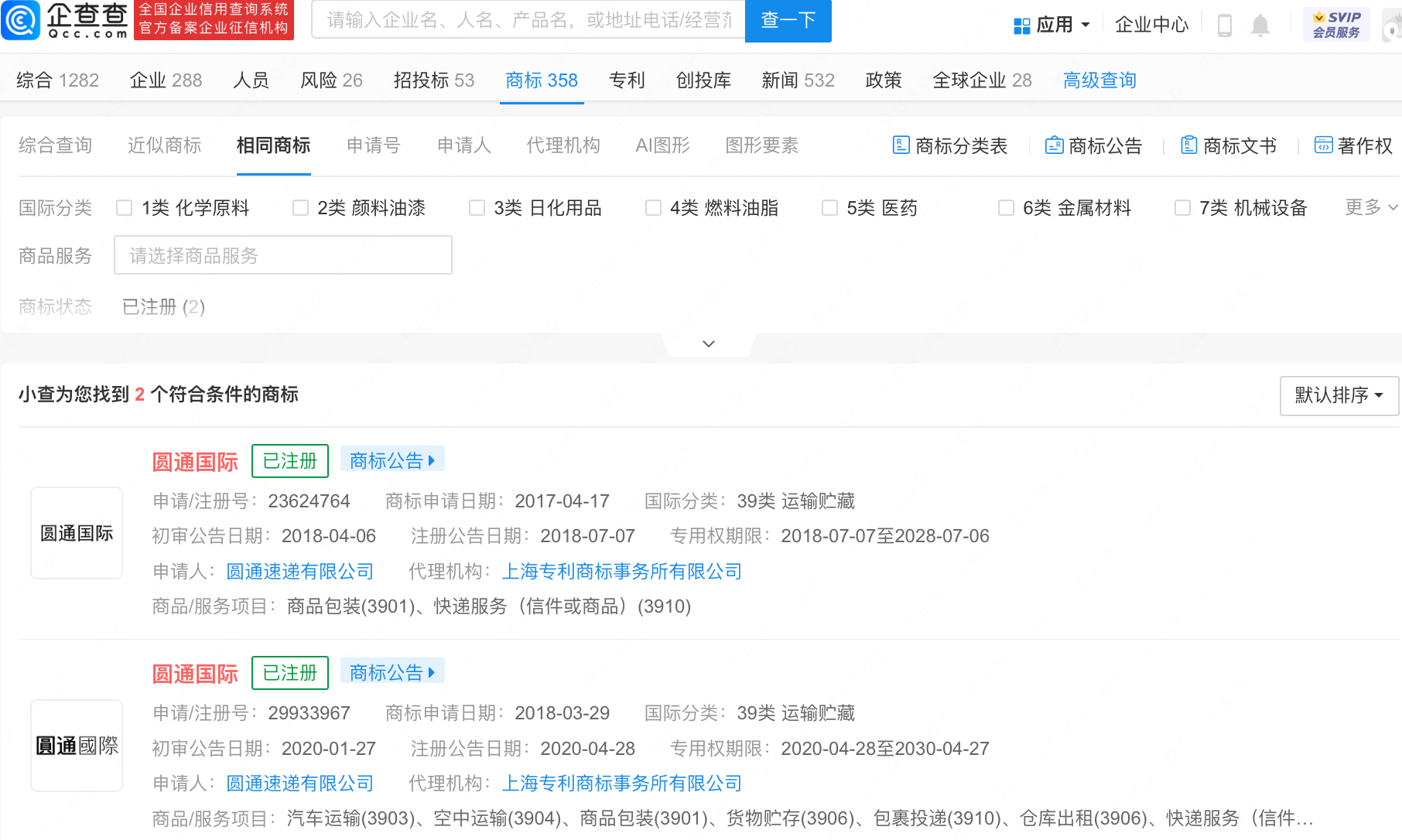Switch to the 新闻 532 tab
1402x840 pixels.
coord(798,80)
